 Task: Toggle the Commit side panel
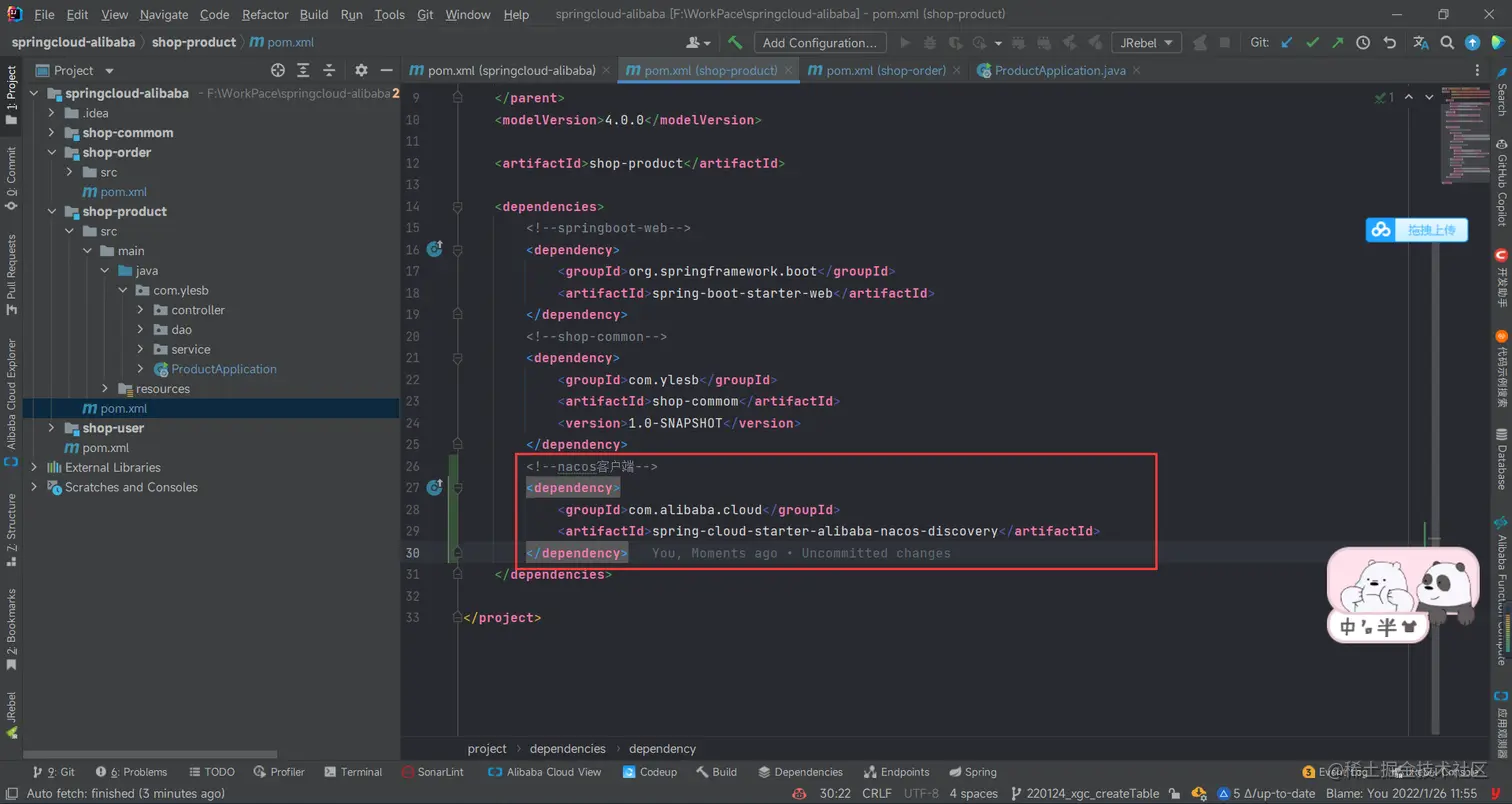[x=11, y=178]
